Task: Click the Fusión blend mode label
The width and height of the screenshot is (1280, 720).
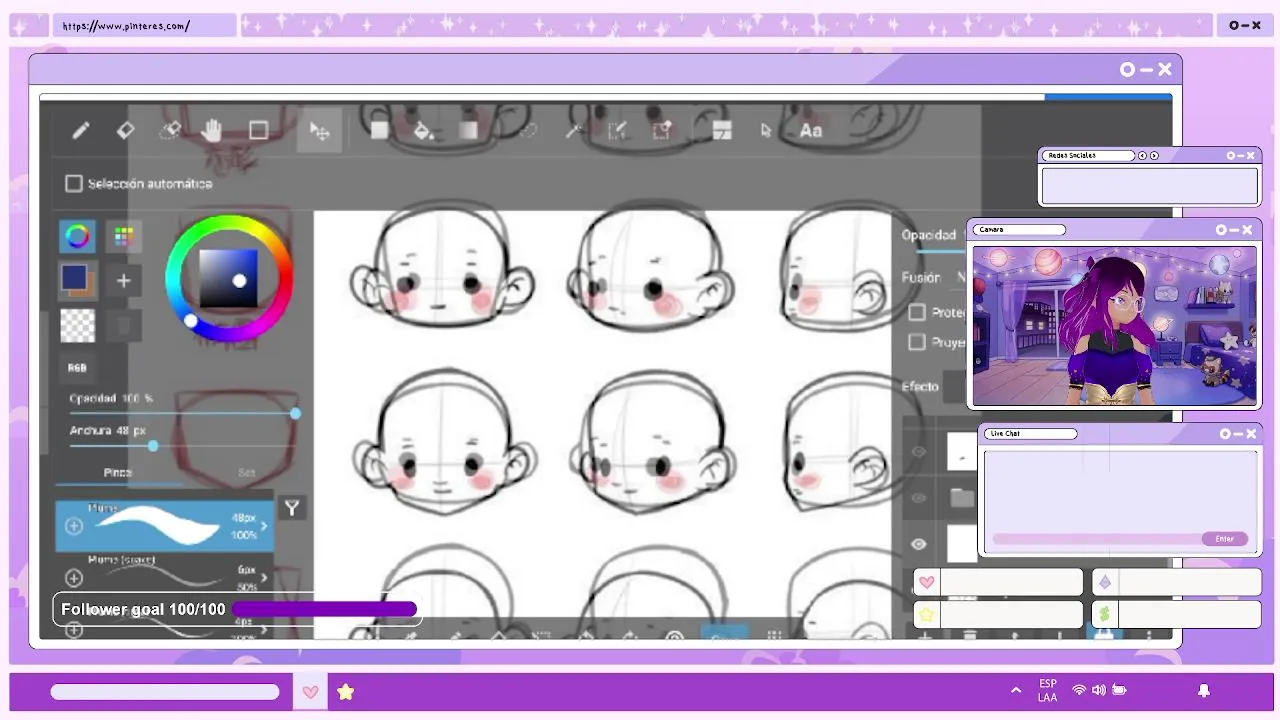Action: pos(921,277)
